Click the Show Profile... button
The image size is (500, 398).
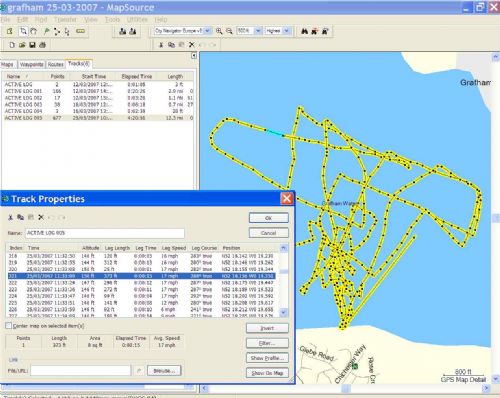[x=267, y=358]
